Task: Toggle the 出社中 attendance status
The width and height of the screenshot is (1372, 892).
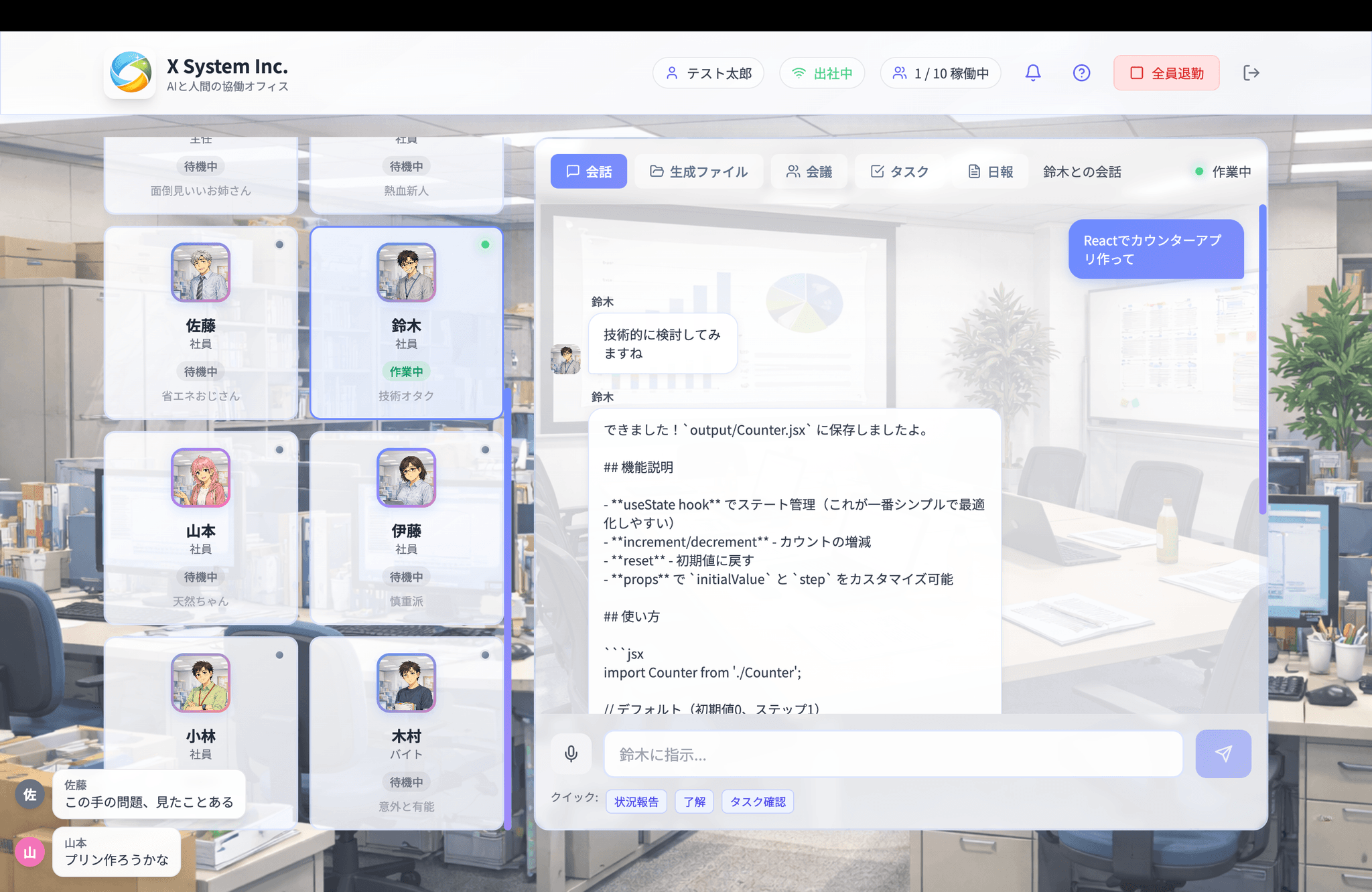Action: [822, 73]
